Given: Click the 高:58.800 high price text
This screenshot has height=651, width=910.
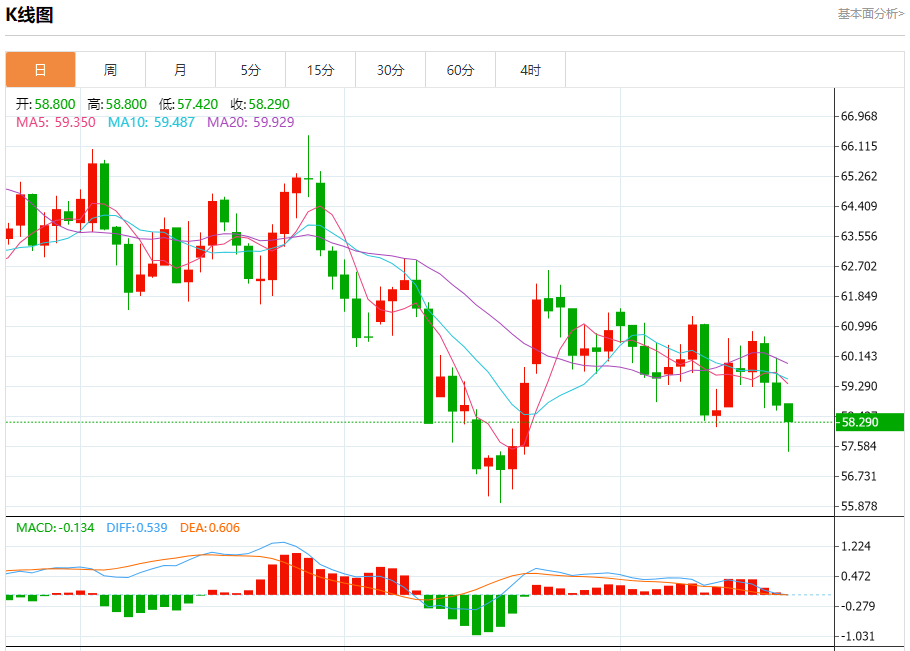Looking at the screenshot, I should coord(117,104).
